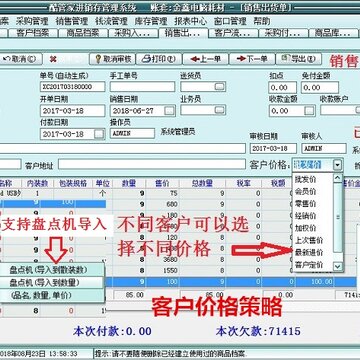Open the 窗口管理 menu
This screenshot has width=360, height=360.
[x=230, y=21]
